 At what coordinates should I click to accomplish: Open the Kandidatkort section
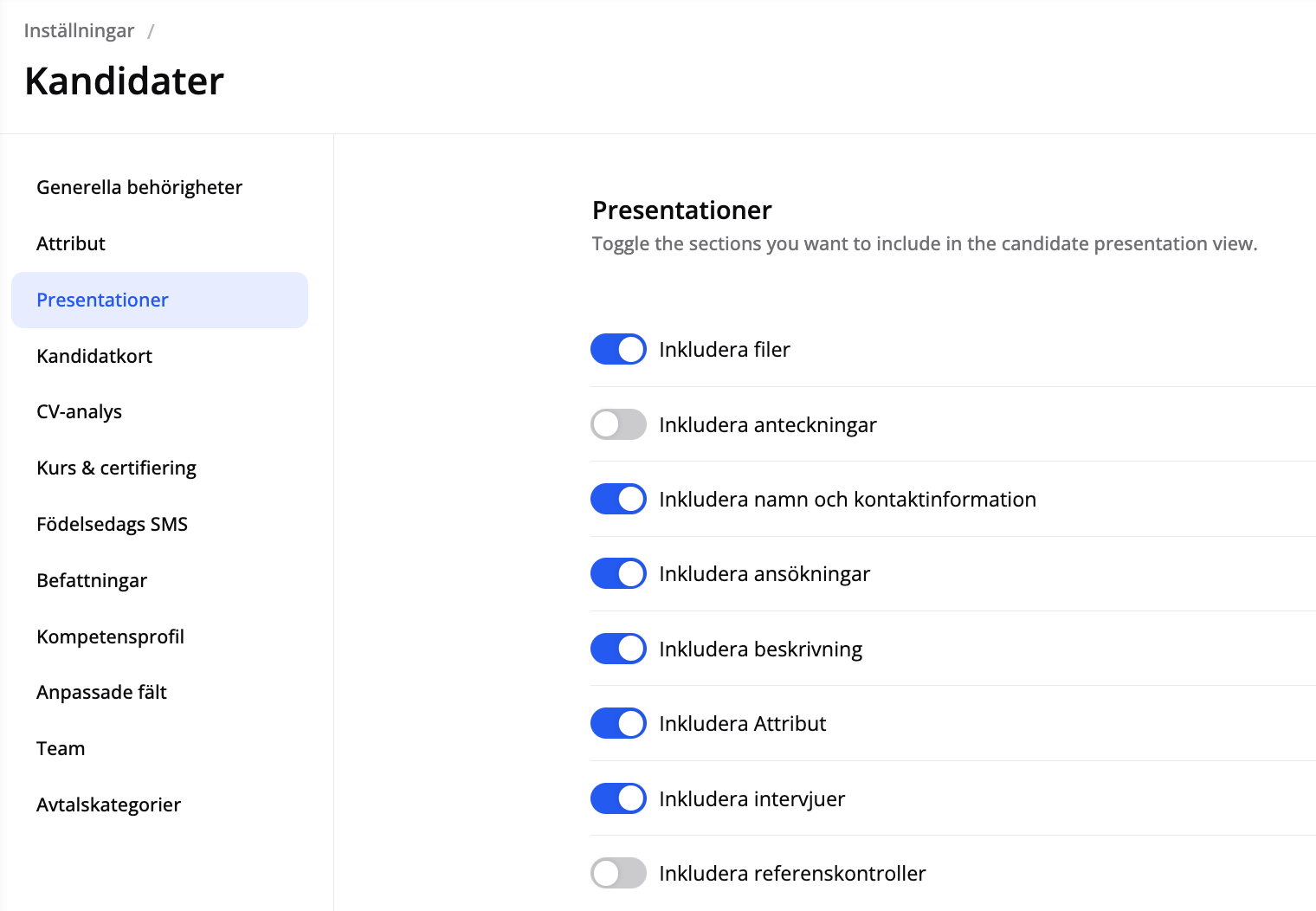tap(94, 356)
